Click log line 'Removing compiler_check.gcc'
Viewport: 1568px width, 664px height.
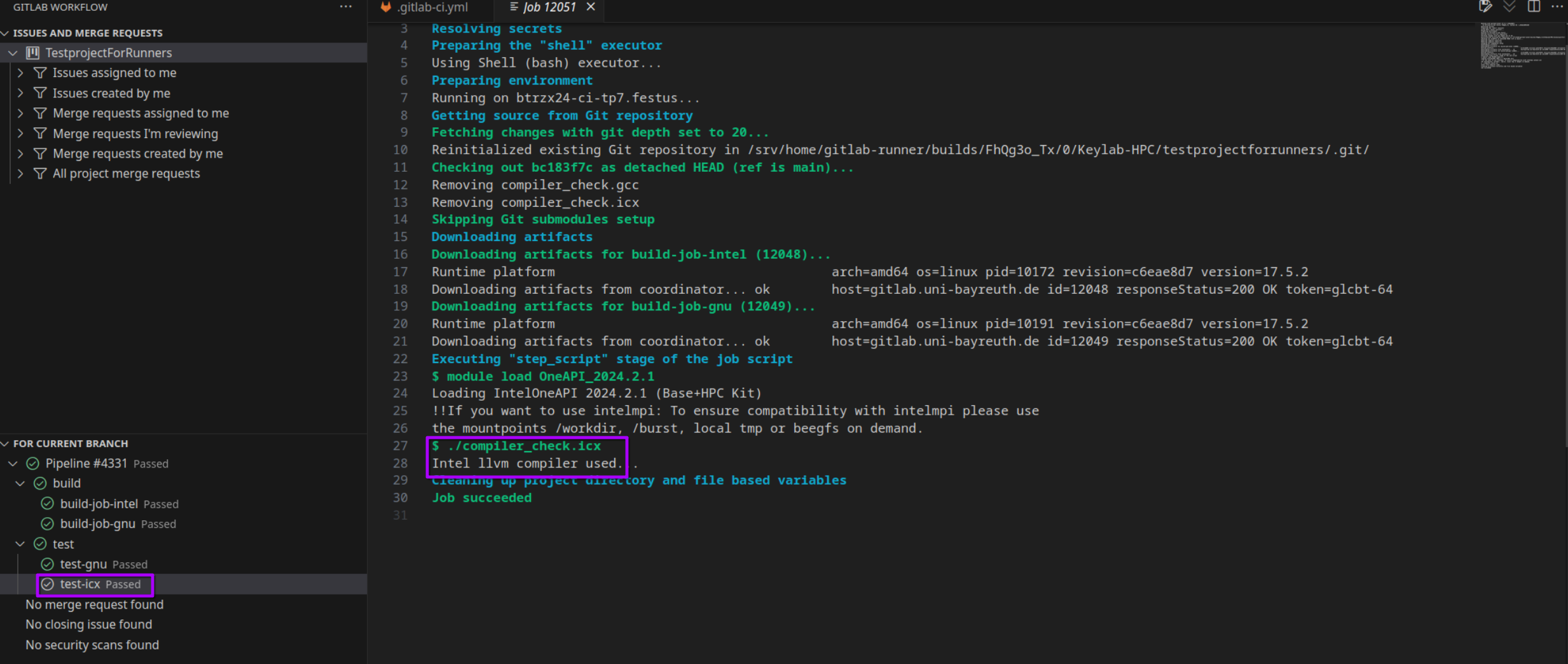pyautogui.click(x=535, y=185)
